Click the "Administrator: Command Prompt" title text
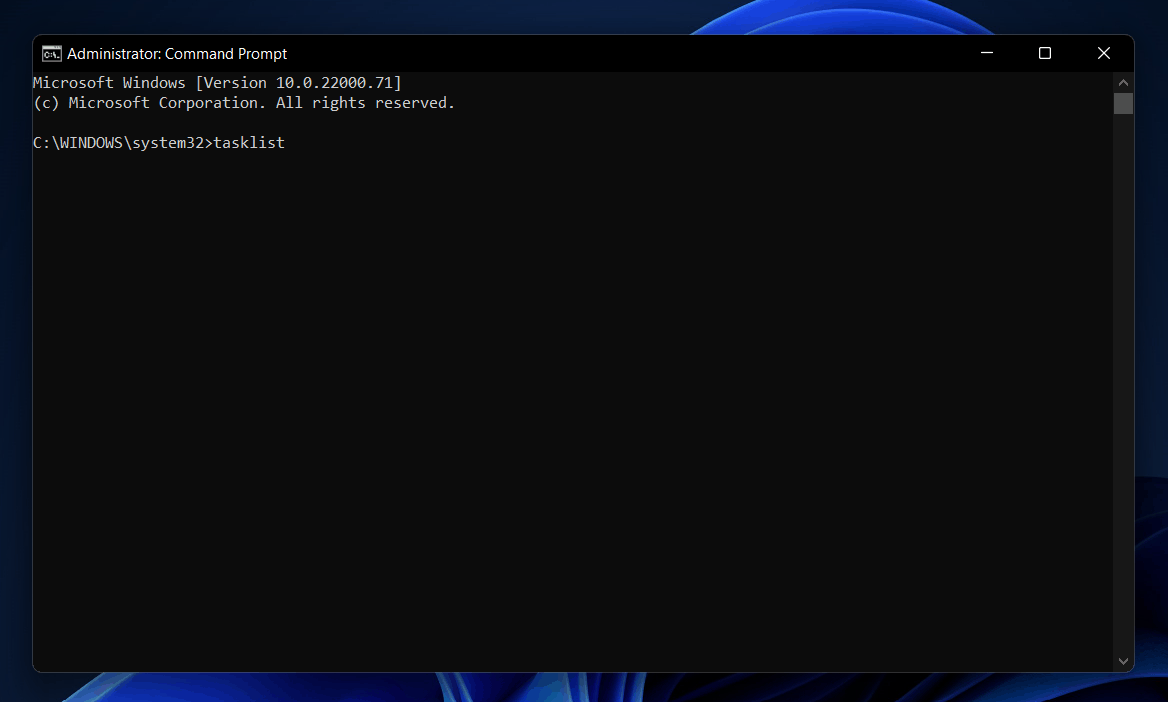1168x702 pixels. [x=177, y=54]
